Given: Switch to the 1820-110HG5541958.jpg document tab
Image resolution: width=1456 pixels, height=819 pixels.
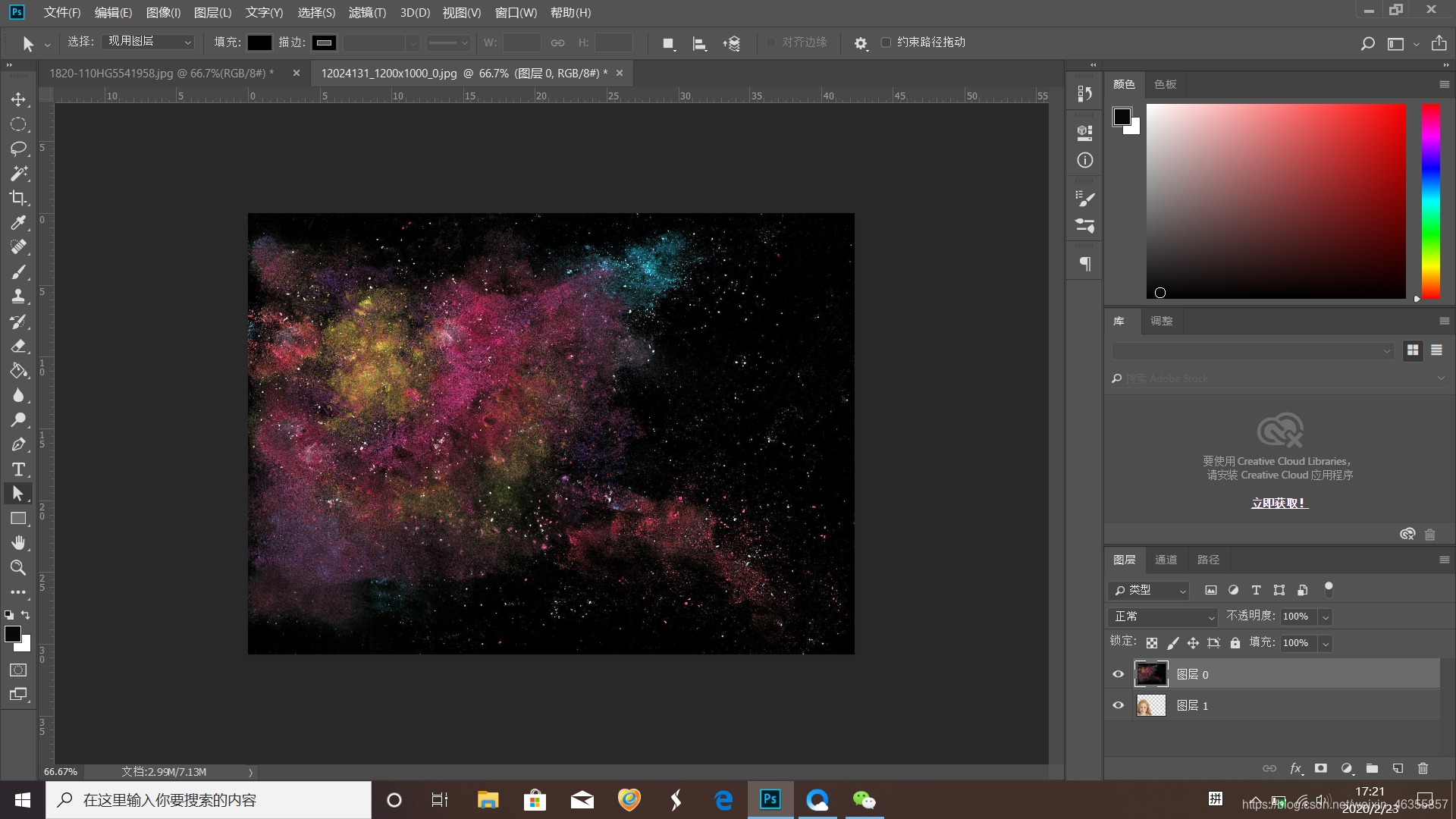Looking at the screenshot, I should (x=161, y=74).
